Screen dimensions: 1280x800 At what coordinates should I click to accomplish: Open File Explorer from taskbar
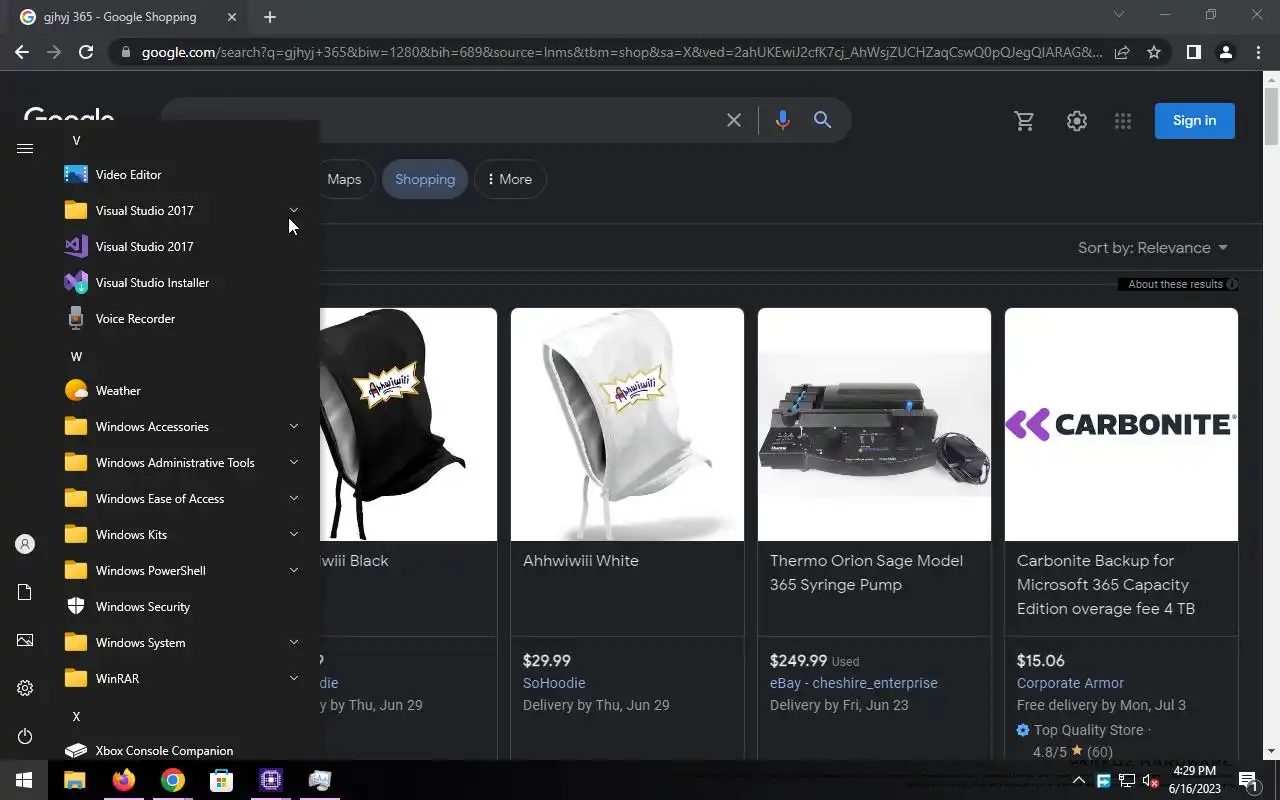[x=75, y=780]
